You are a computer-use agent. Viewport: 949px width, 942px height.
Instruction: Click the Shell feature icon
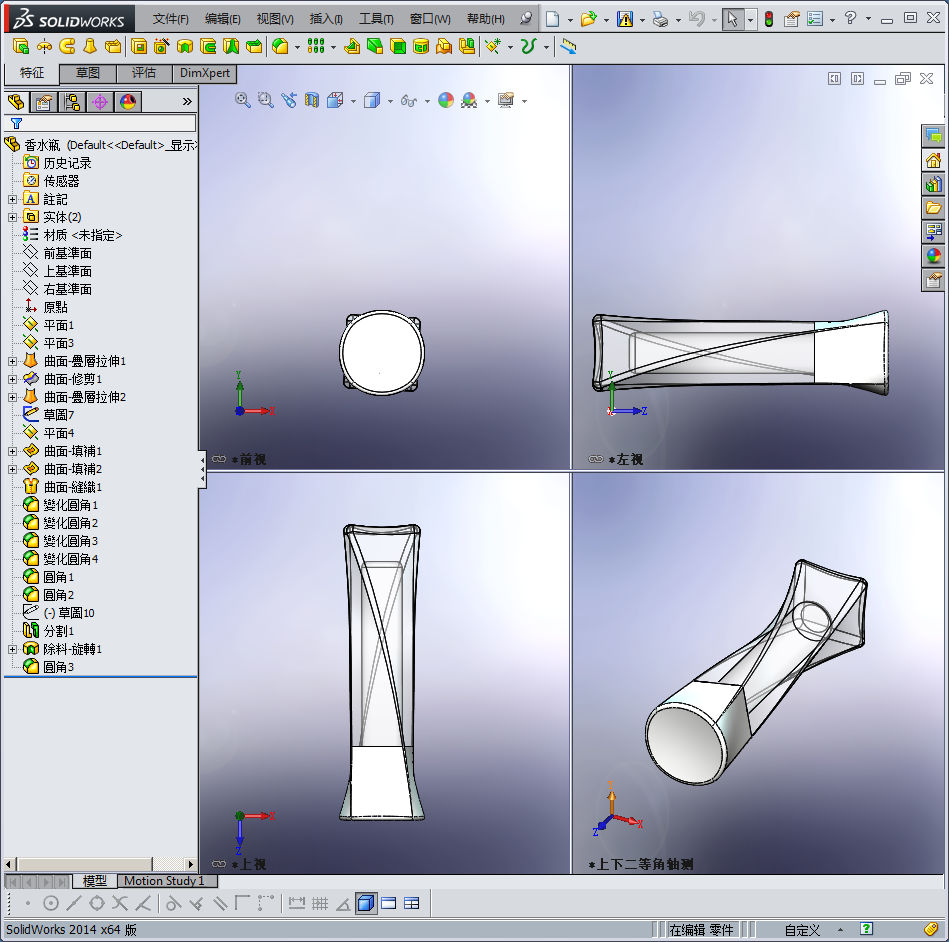(398, 47)
